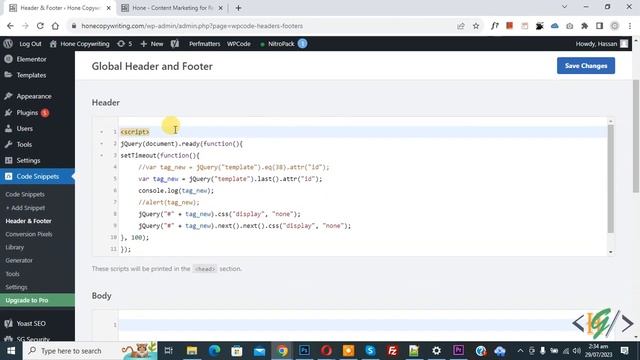
Task: Open the Header & Footer submenu link
Action: (29, 221)
